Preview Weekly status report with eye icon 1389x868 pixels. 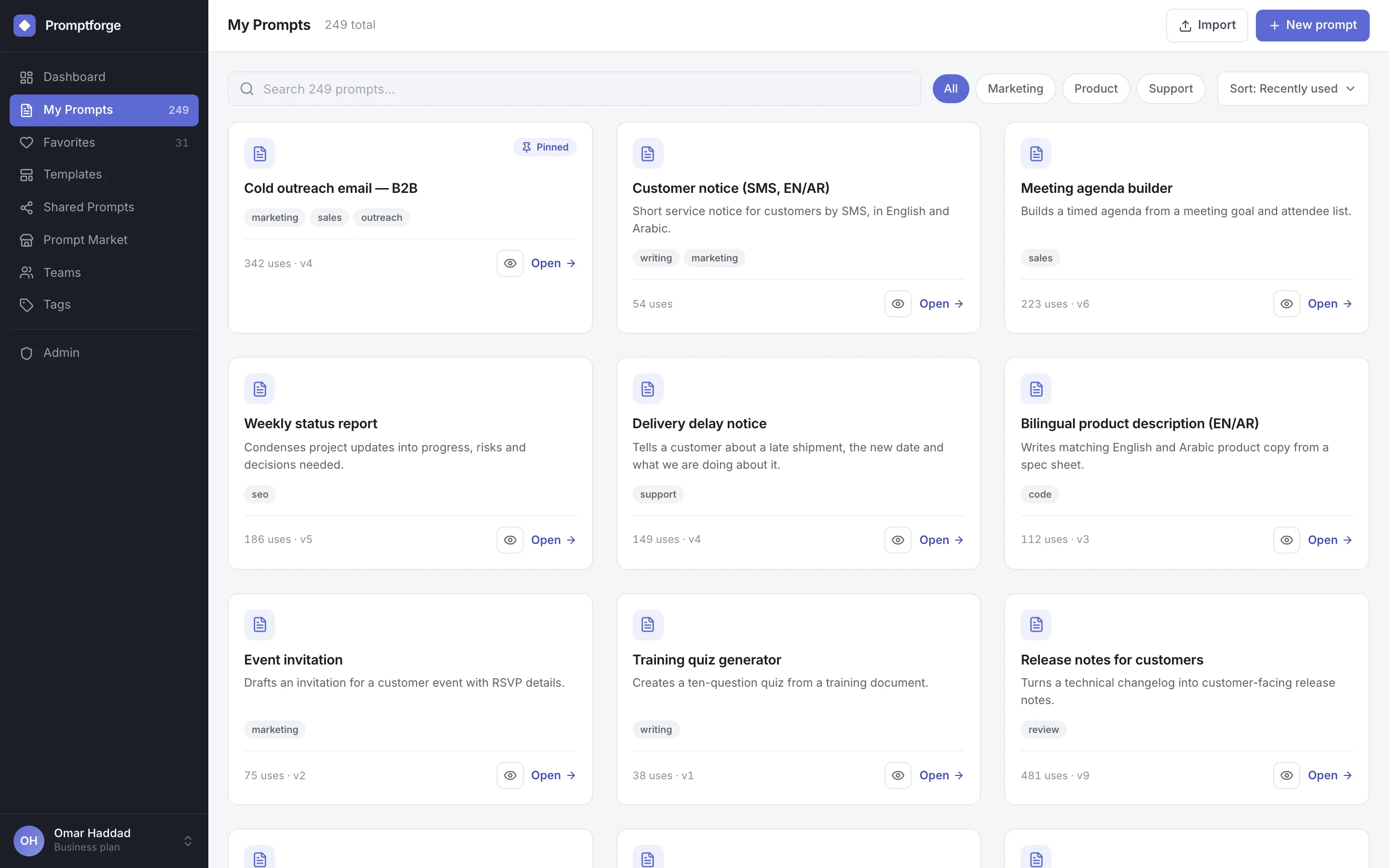(510, 540)
